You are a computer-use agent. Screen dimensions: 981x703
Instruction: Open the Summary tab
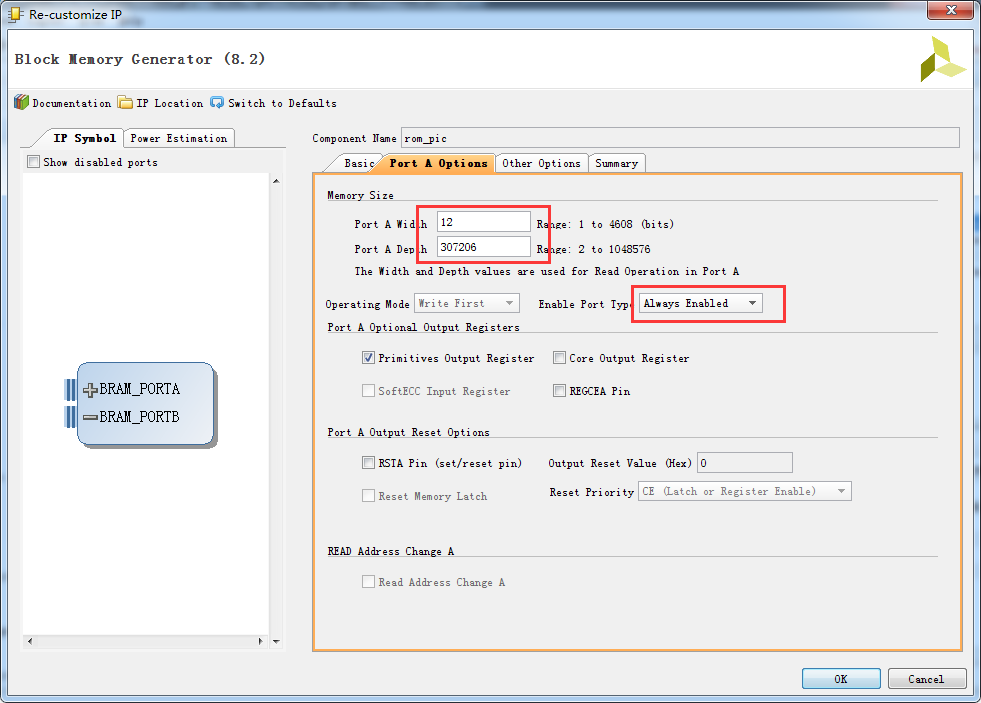click(616, 163)
